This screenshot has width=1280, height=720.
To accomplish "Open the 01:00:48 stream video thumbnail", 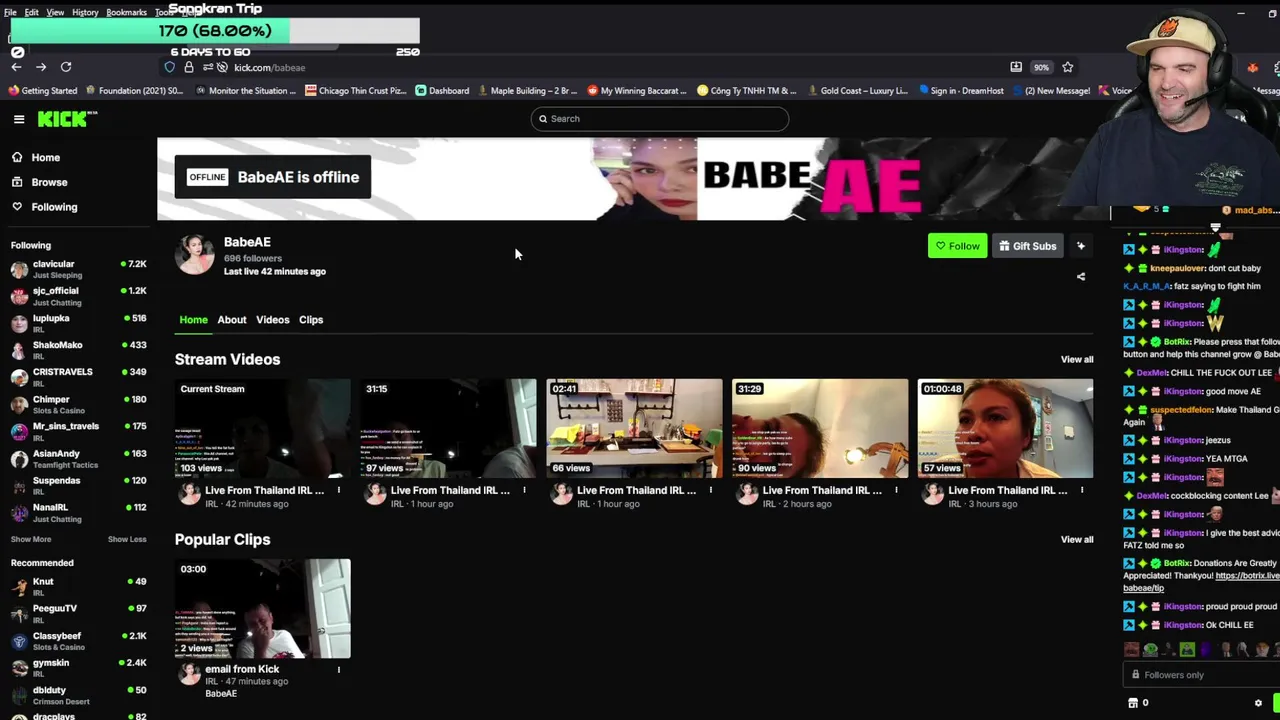I will [x=1005, y=428].
